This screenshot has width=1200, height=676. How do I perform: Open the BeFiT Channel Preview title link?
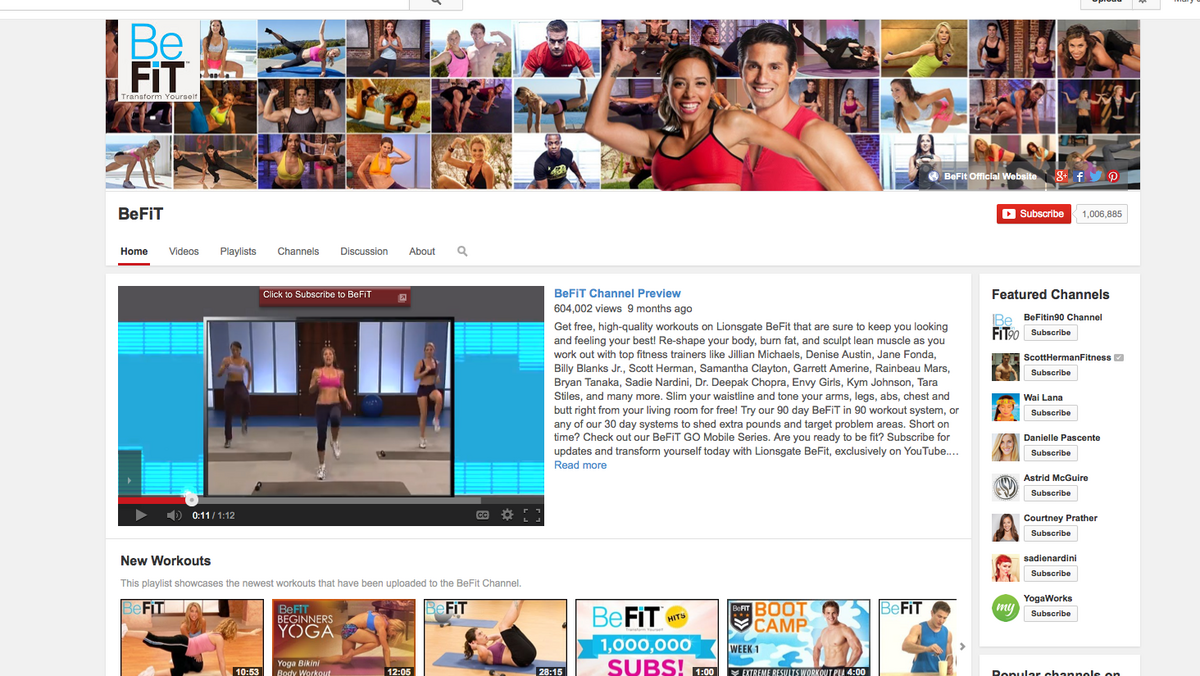tap(617, 294)
